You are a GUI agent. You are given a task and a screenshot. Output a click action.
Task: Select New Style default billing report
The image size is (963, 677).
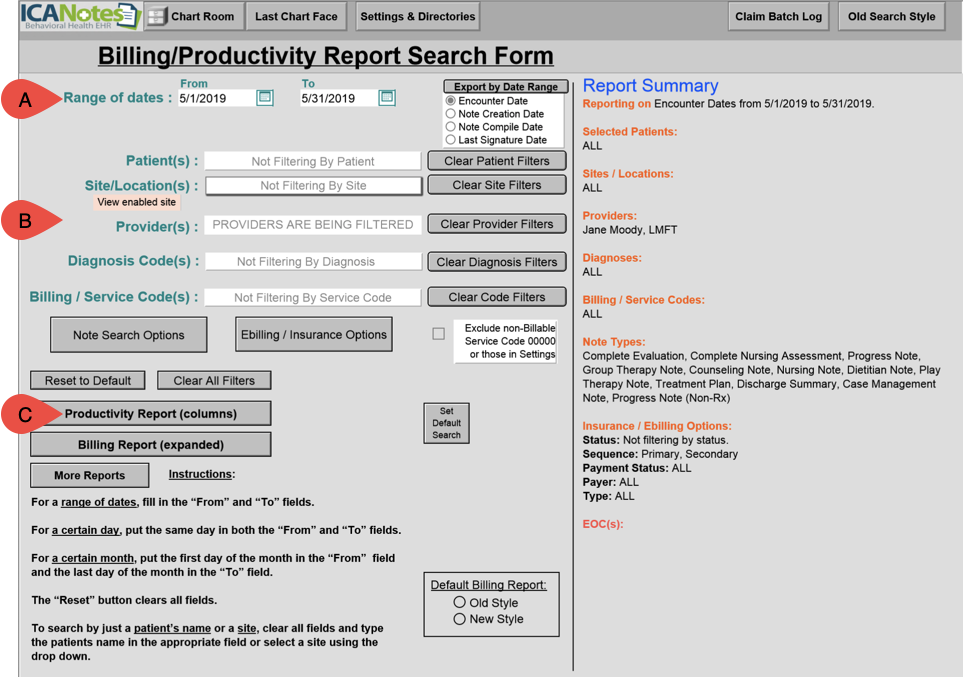(459, 619)
